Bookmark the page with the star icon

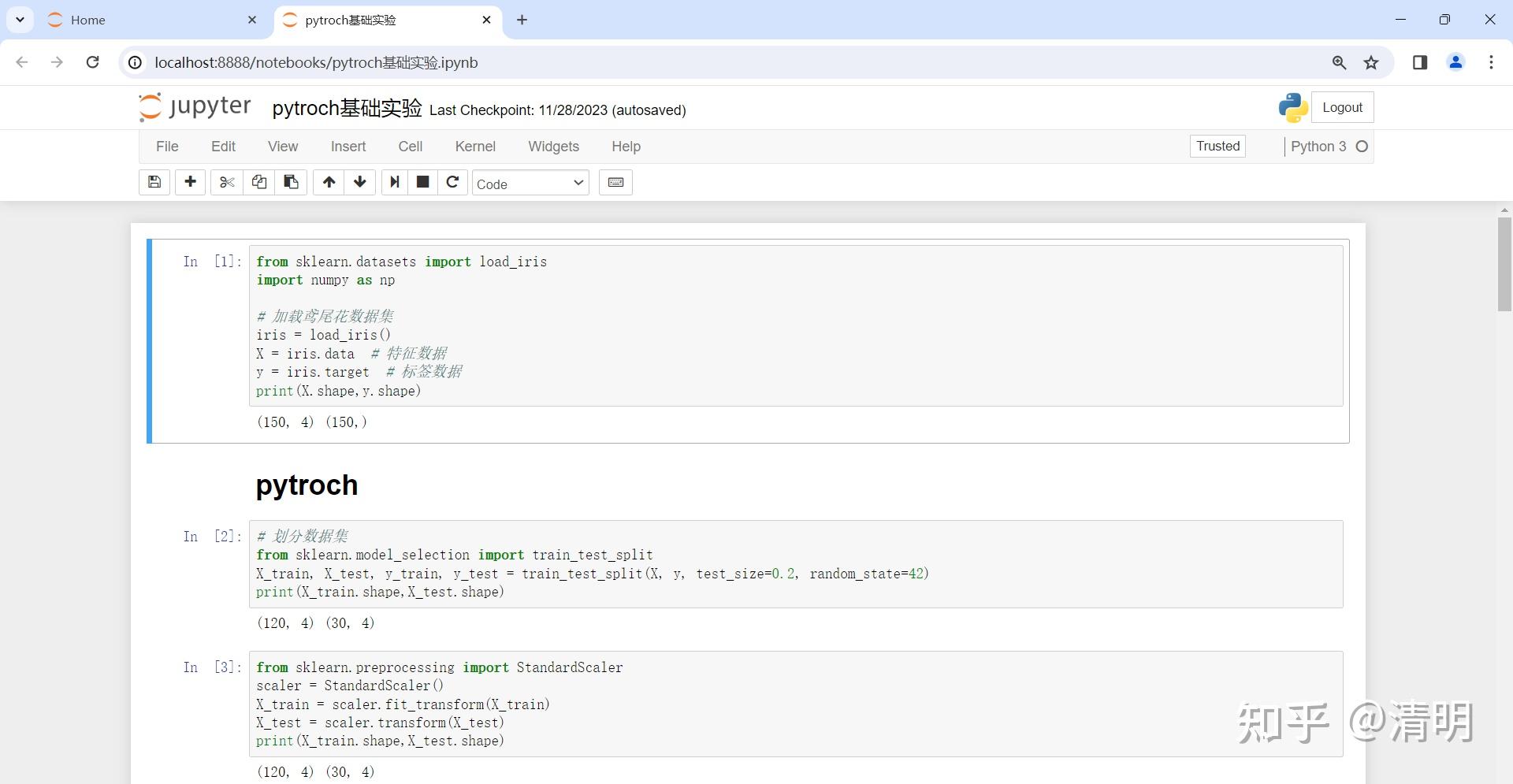click(1371, 62)
